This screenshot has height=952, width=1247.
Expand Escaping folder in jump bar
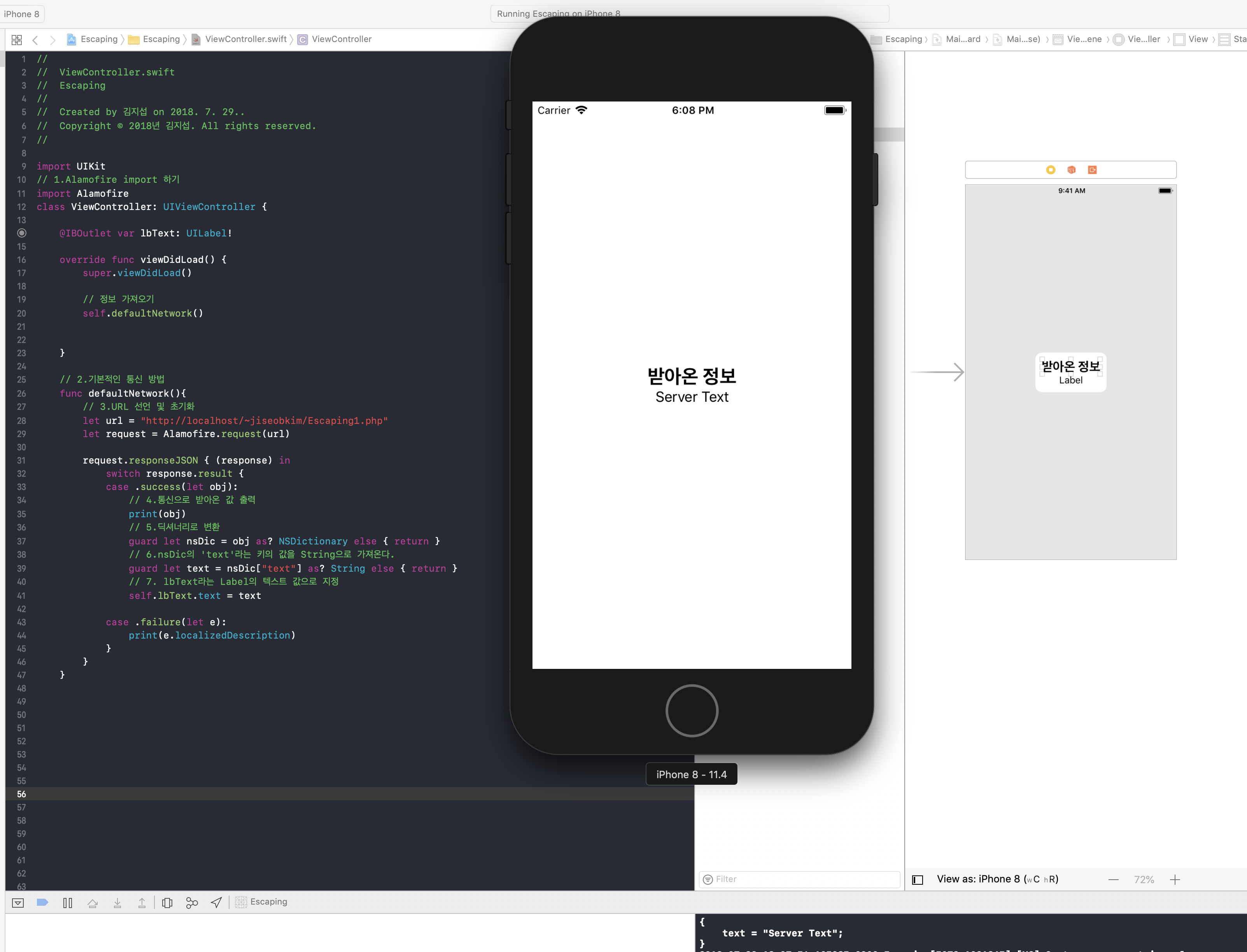(161, 39)
